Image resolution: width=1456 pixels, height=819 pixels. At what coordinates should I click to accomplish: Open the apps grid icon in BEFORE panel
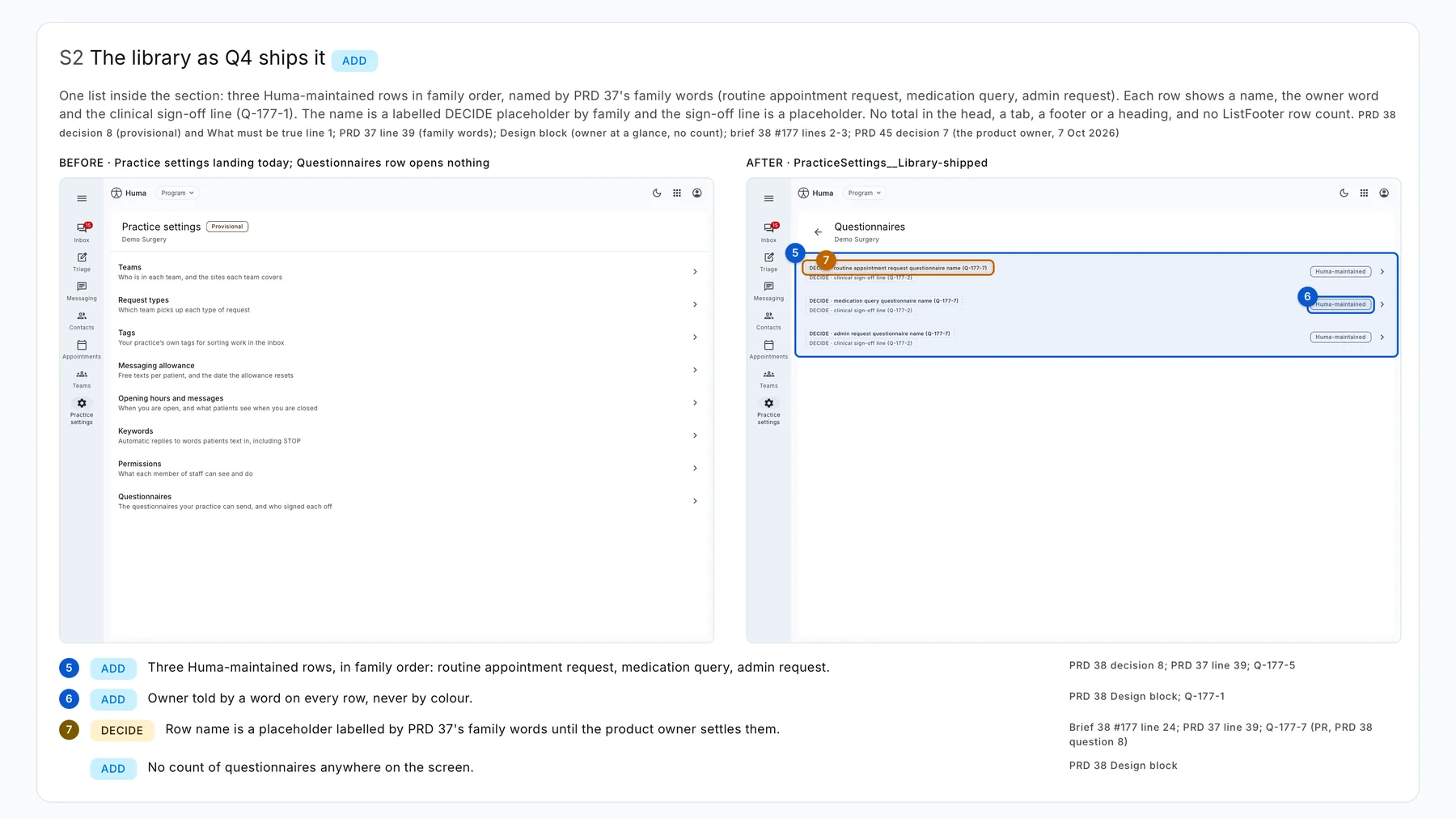[677, 193]
